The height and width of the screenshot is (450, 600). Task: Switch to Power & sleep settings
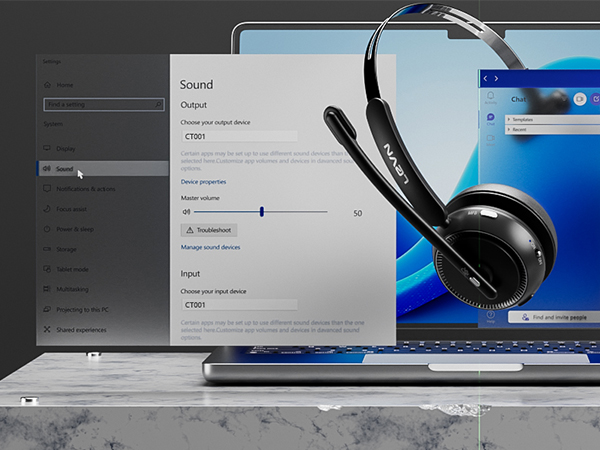pos(75,229)
